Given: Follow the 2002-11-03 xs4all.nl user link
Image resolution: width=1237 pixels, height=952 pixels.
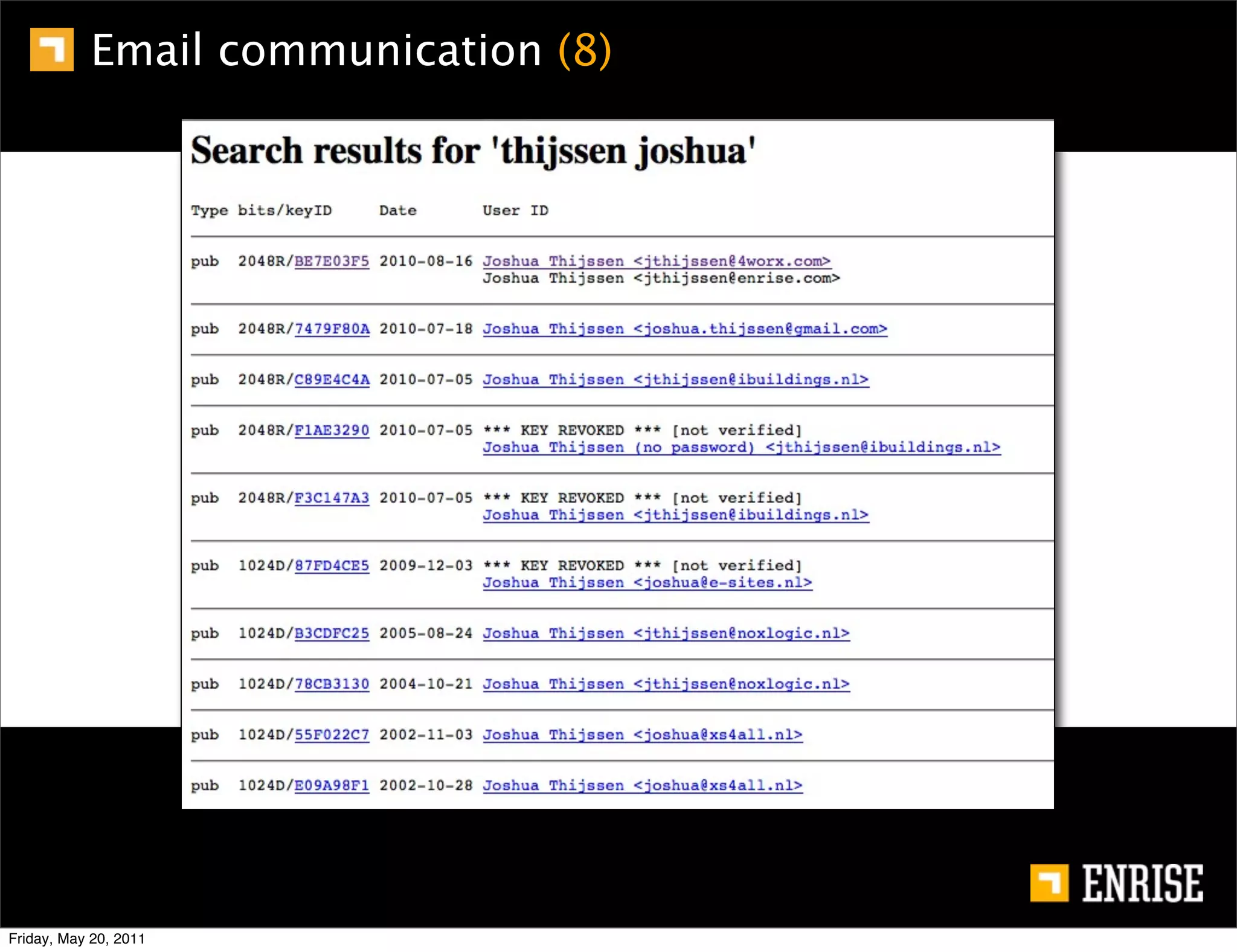Looking at the screenshot, I should tap(643, 735).
